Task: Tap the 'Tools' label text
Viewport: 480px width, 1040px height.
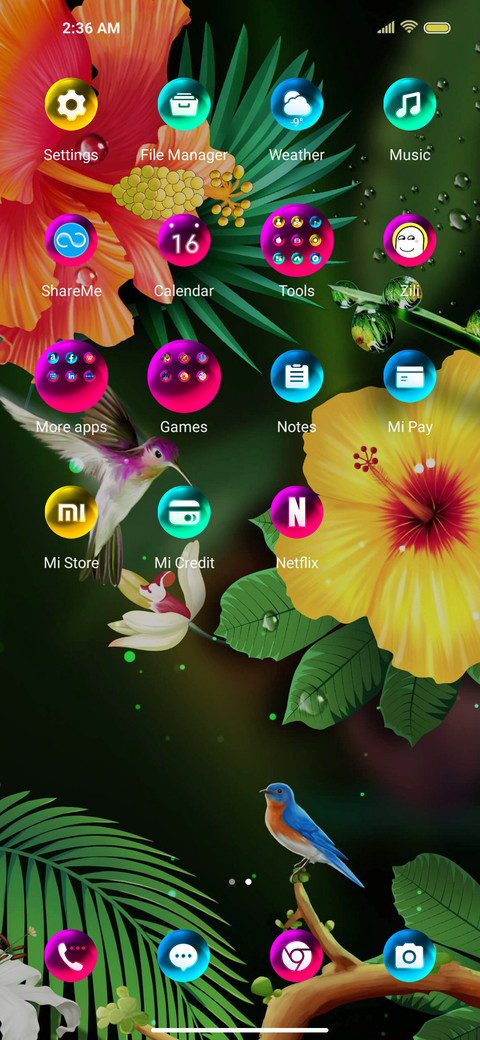Action: 297,291
